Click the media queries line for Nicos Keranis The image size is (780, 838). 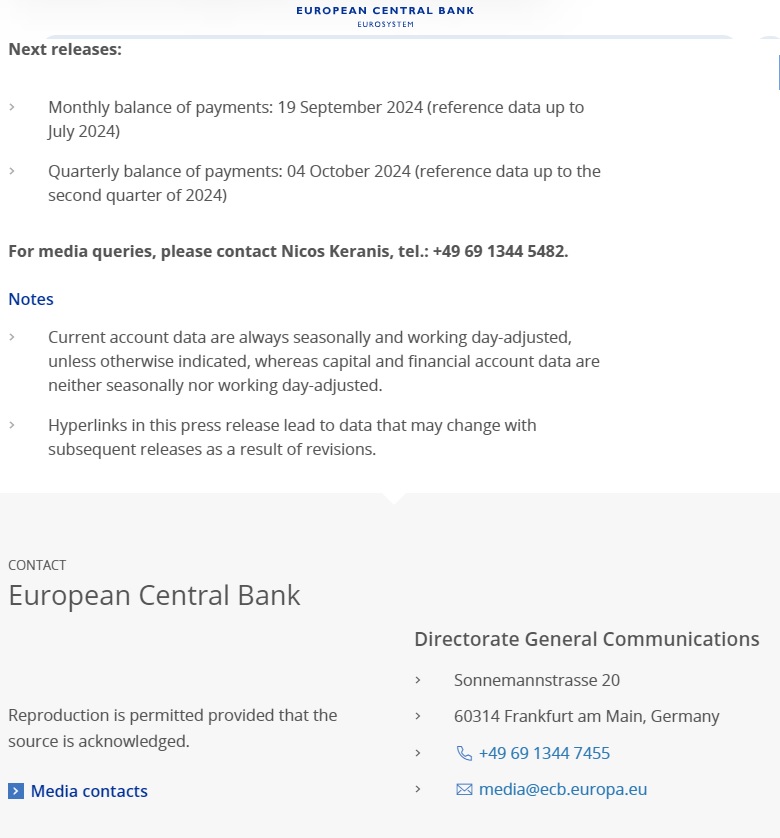click(x=288, y=251)
